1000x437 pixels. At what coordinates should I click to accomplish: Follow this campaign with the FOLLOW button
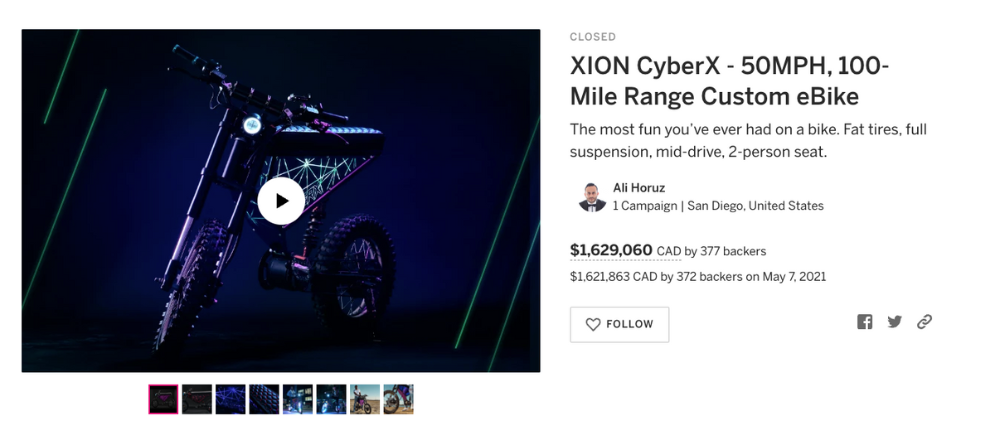point(619,324)
